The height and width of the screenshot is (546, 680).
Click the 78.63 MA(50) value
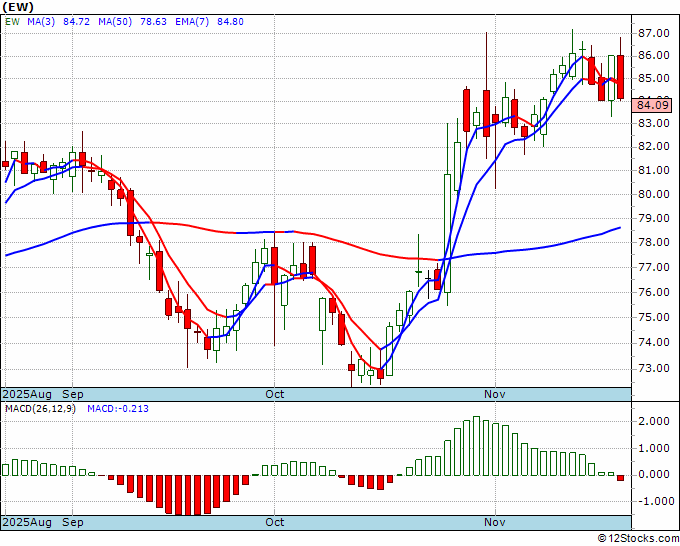[153, 22]
